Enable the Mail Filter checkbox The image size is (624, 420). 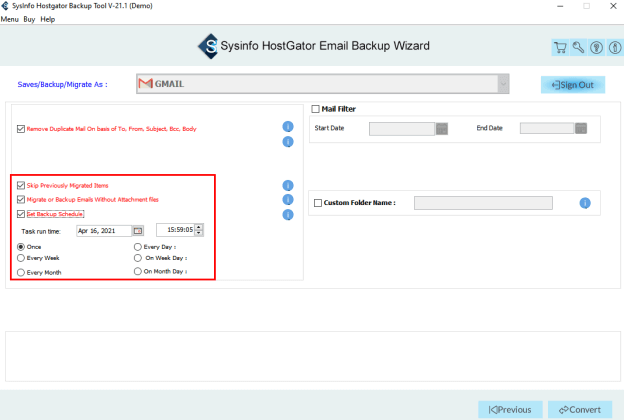pyautogui.click(x=316, y=109)
